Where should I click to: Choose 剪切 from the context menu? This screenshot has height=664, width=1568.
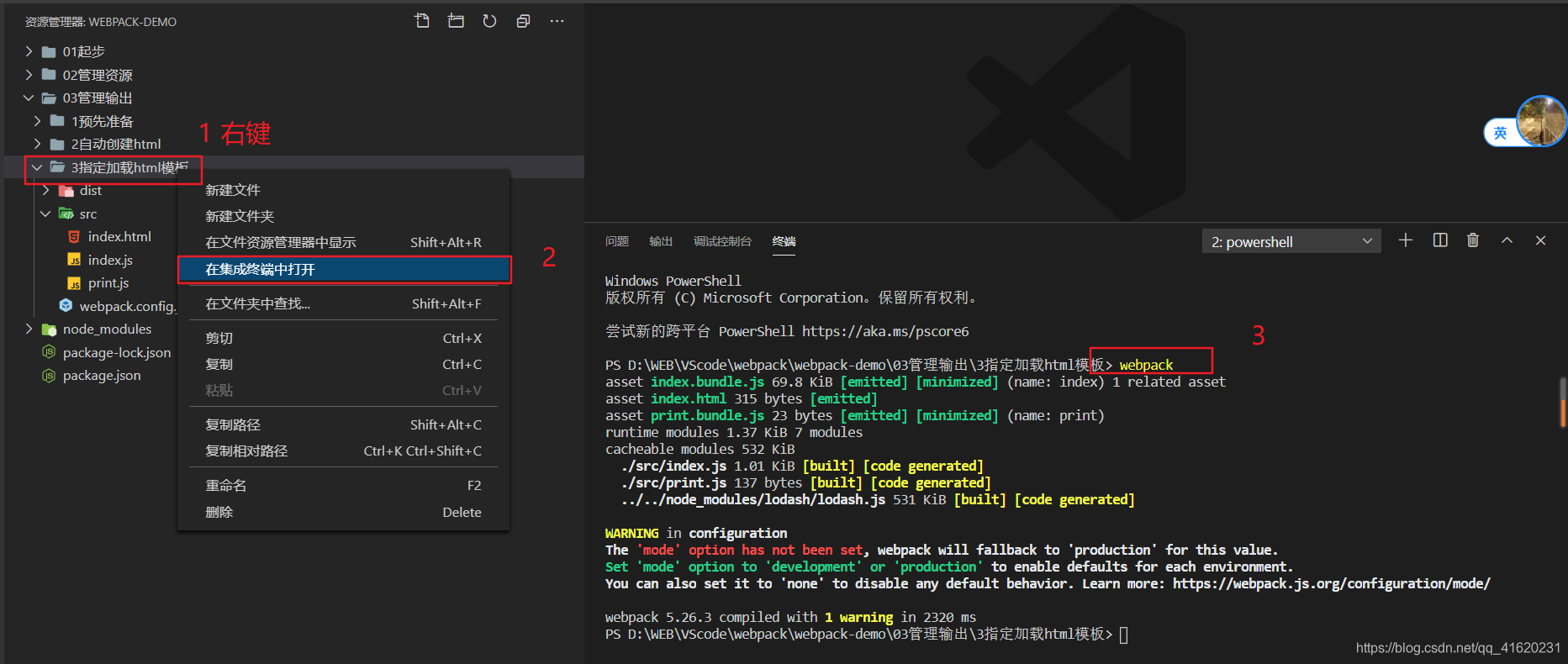pyautogui.click(x=343, y=338)
